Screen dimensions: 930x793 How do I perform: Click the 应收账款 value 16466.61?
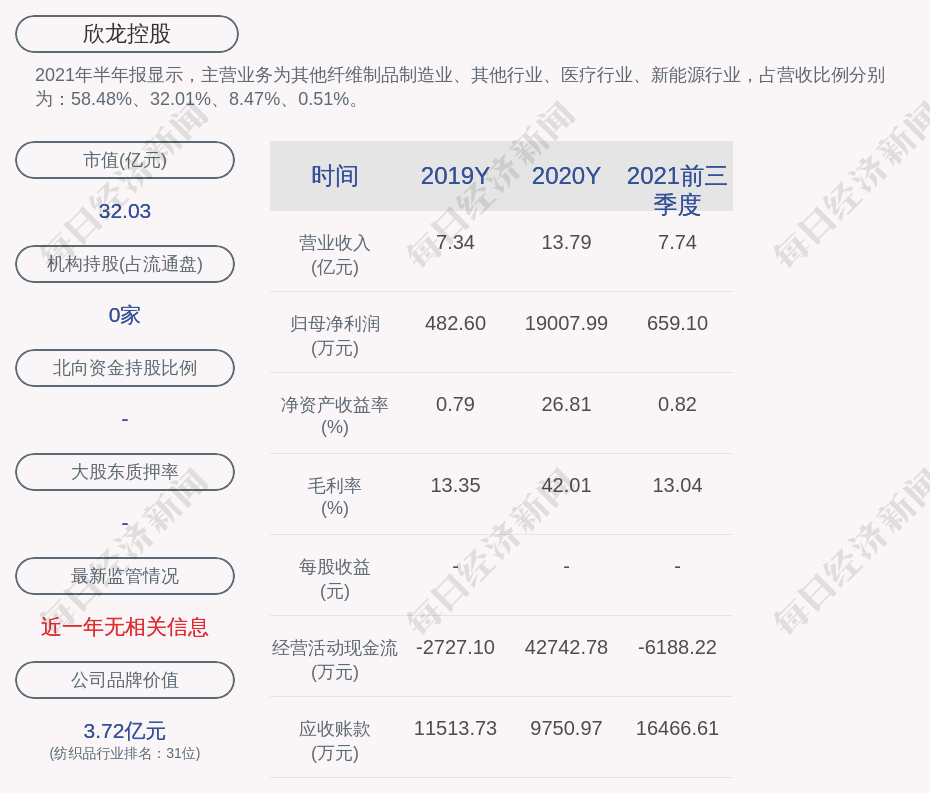pyautogui.click(x=677, y=728)
